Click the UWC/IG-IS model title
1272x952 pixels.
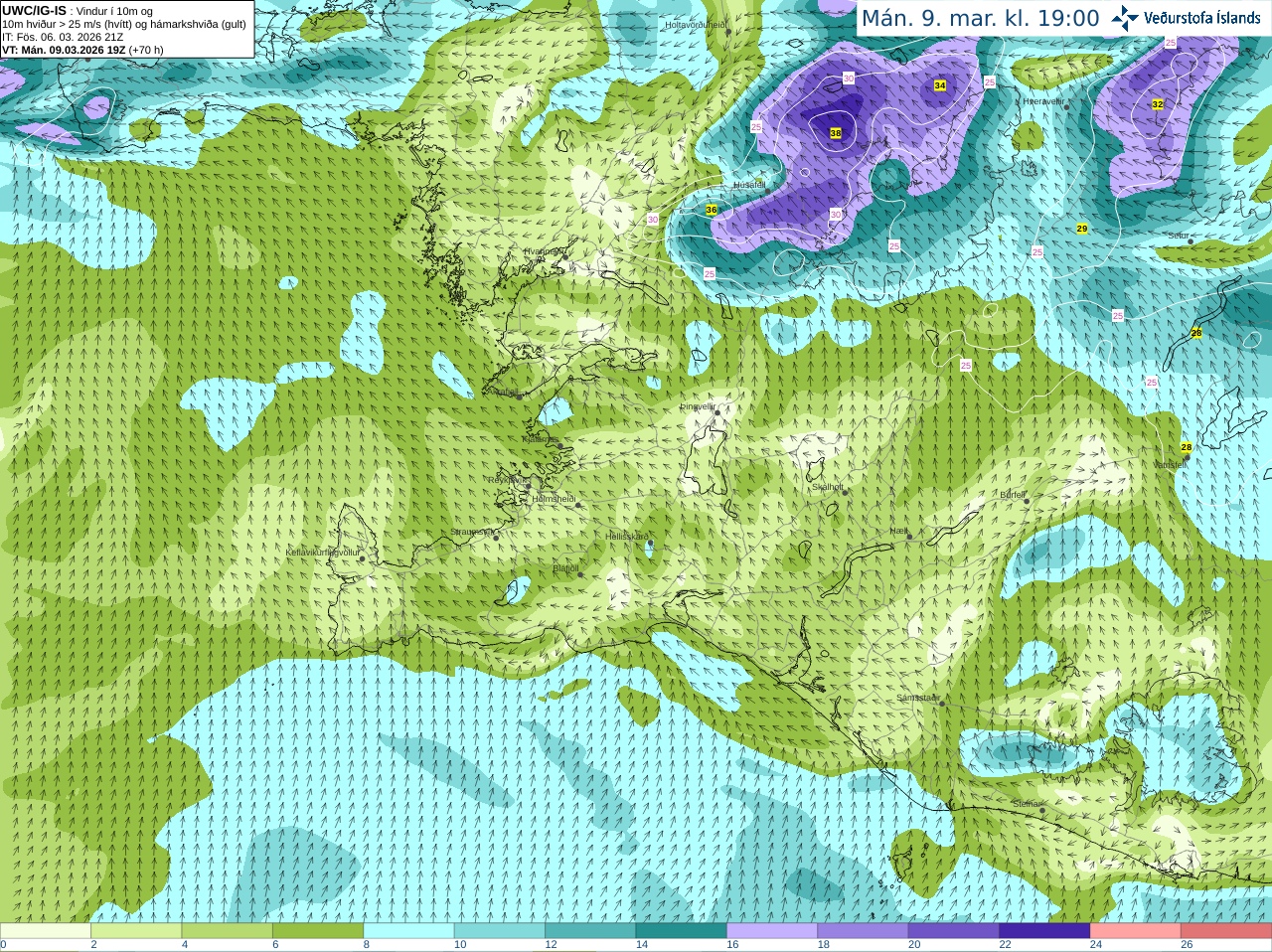point(34,10)
